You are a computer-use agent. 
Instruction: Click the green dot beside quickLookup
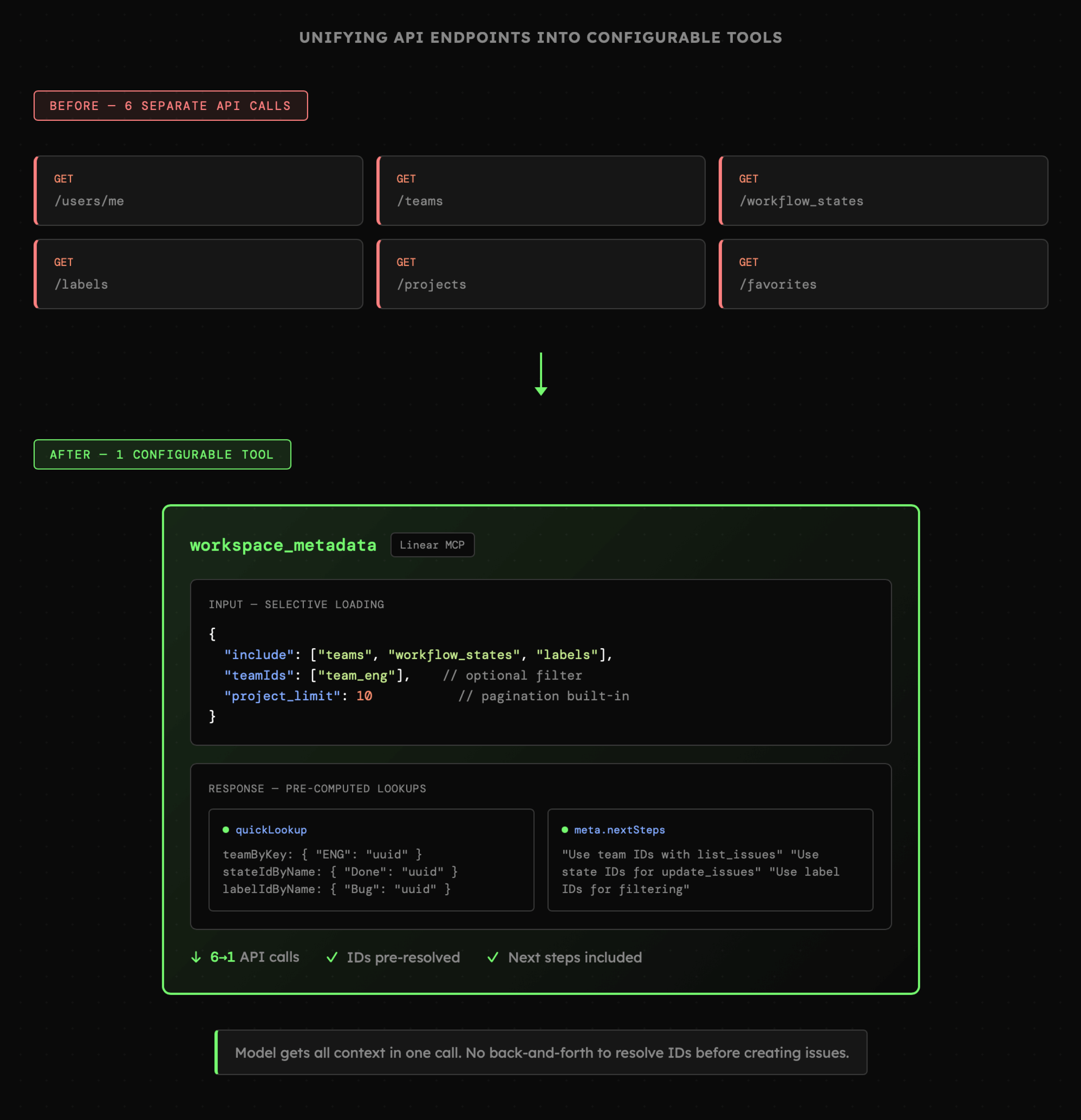pyautogui.click(x=226, y=830)
